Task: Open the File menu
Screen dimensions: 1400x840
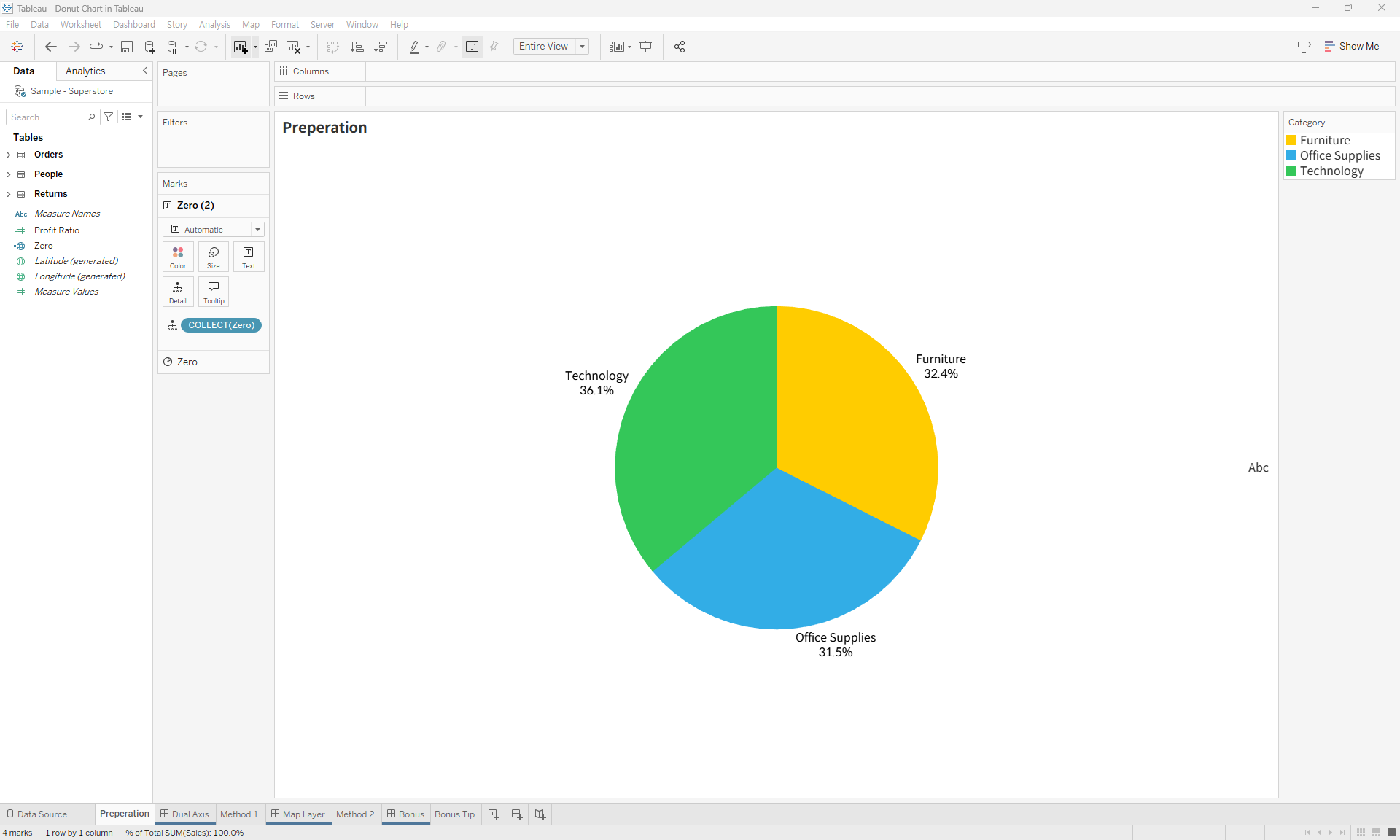Action: pos(12,24)
